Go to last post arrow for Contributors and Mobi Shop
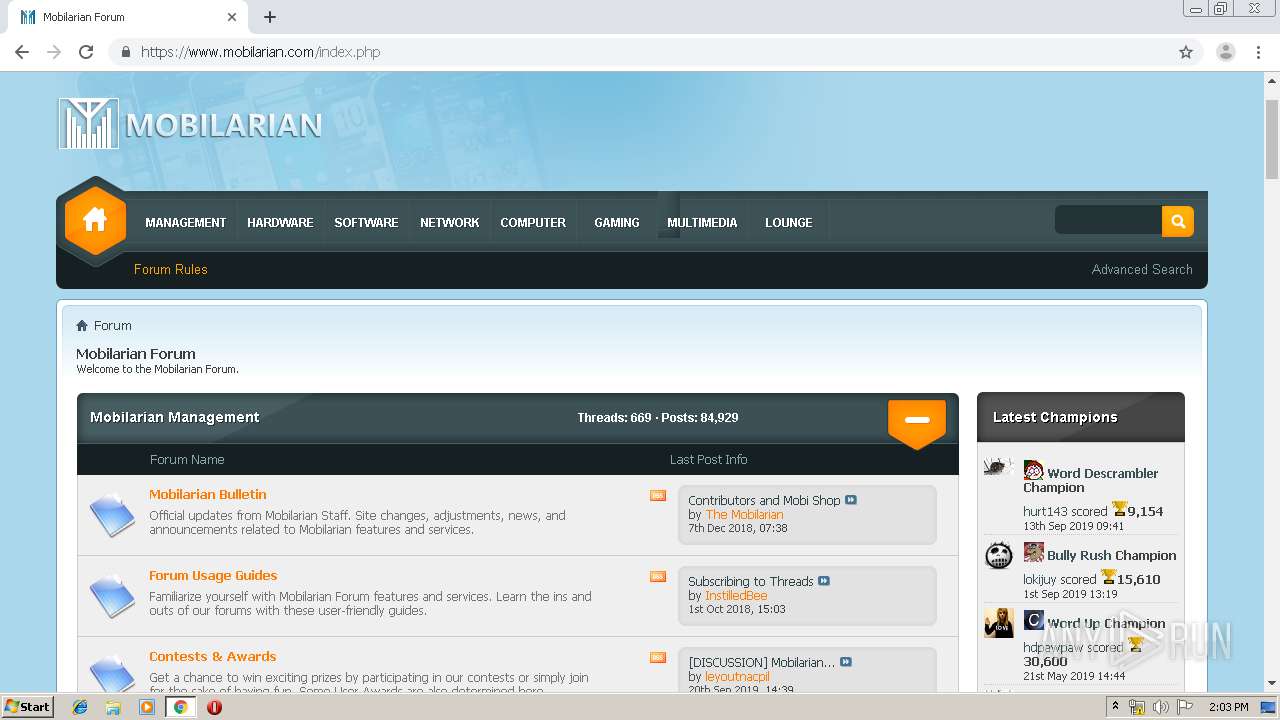Image resolution: width=1280 pixels, height=720 pixels. pos(851,500)
